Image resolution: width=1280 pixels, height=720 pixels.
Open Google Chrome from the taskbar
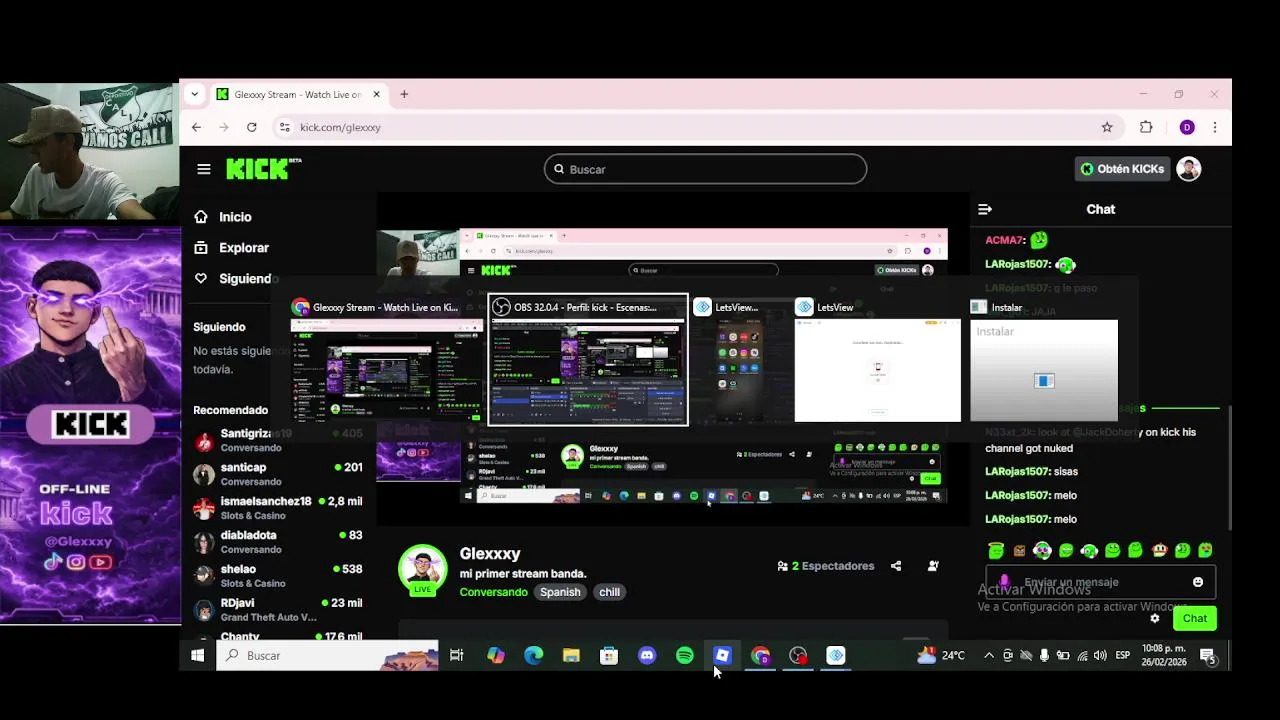[761, 655]
